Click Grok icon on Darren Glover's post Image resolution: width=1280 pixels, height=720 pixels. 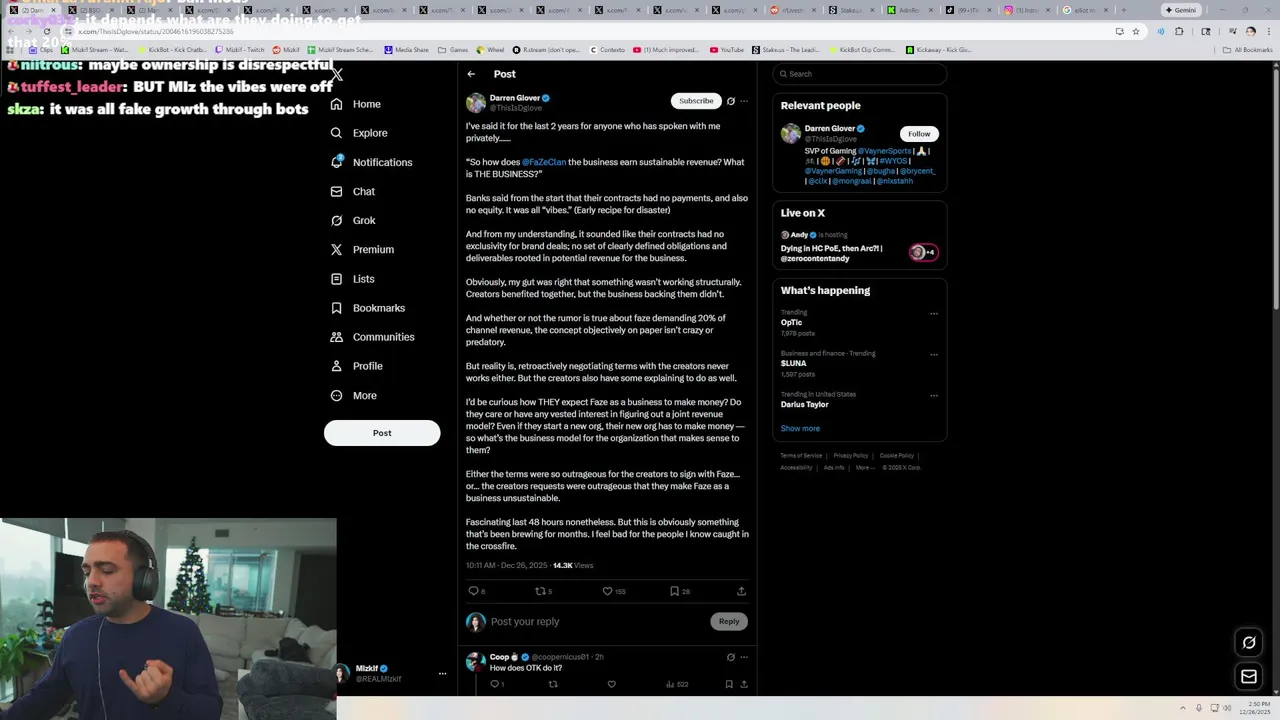[731, 101]
